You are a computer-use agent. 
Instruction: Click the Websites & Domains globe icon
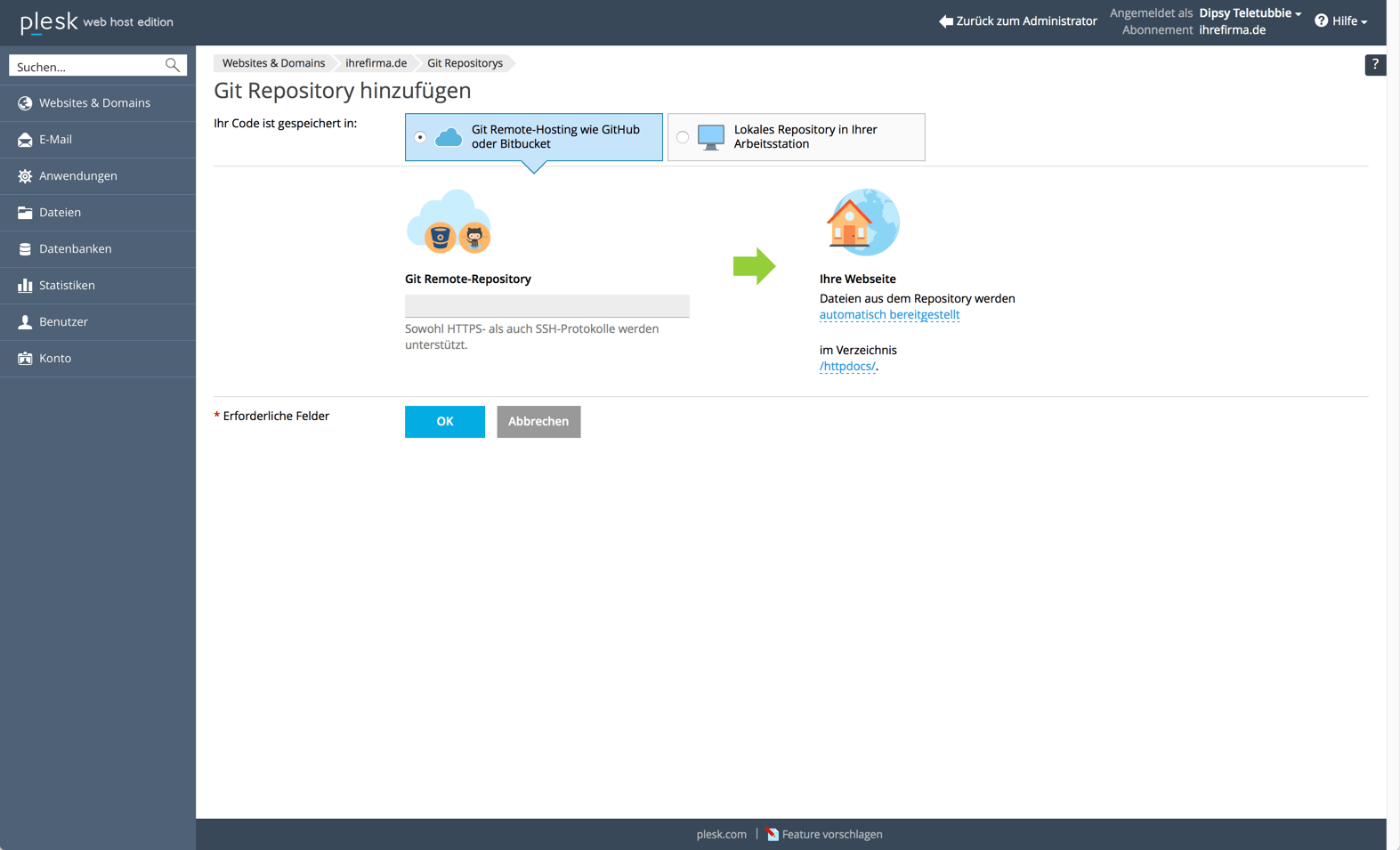click(x=25, y=103)
